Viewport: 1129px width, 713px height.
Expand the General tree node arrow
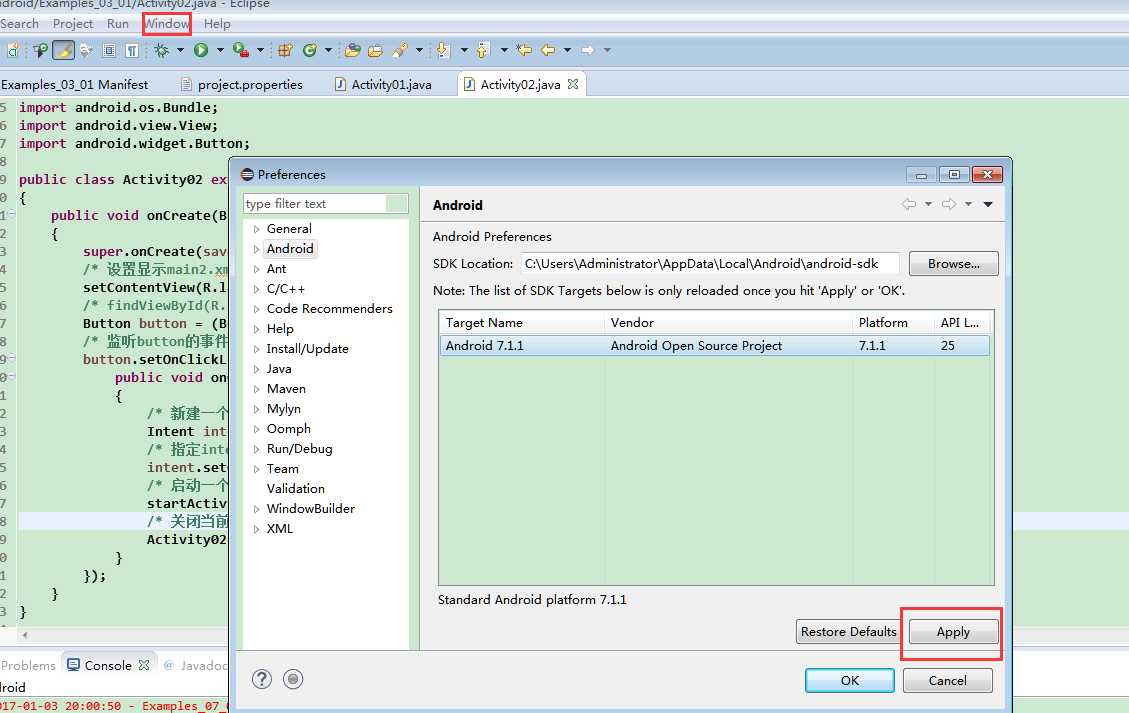(x=256, y=229)
